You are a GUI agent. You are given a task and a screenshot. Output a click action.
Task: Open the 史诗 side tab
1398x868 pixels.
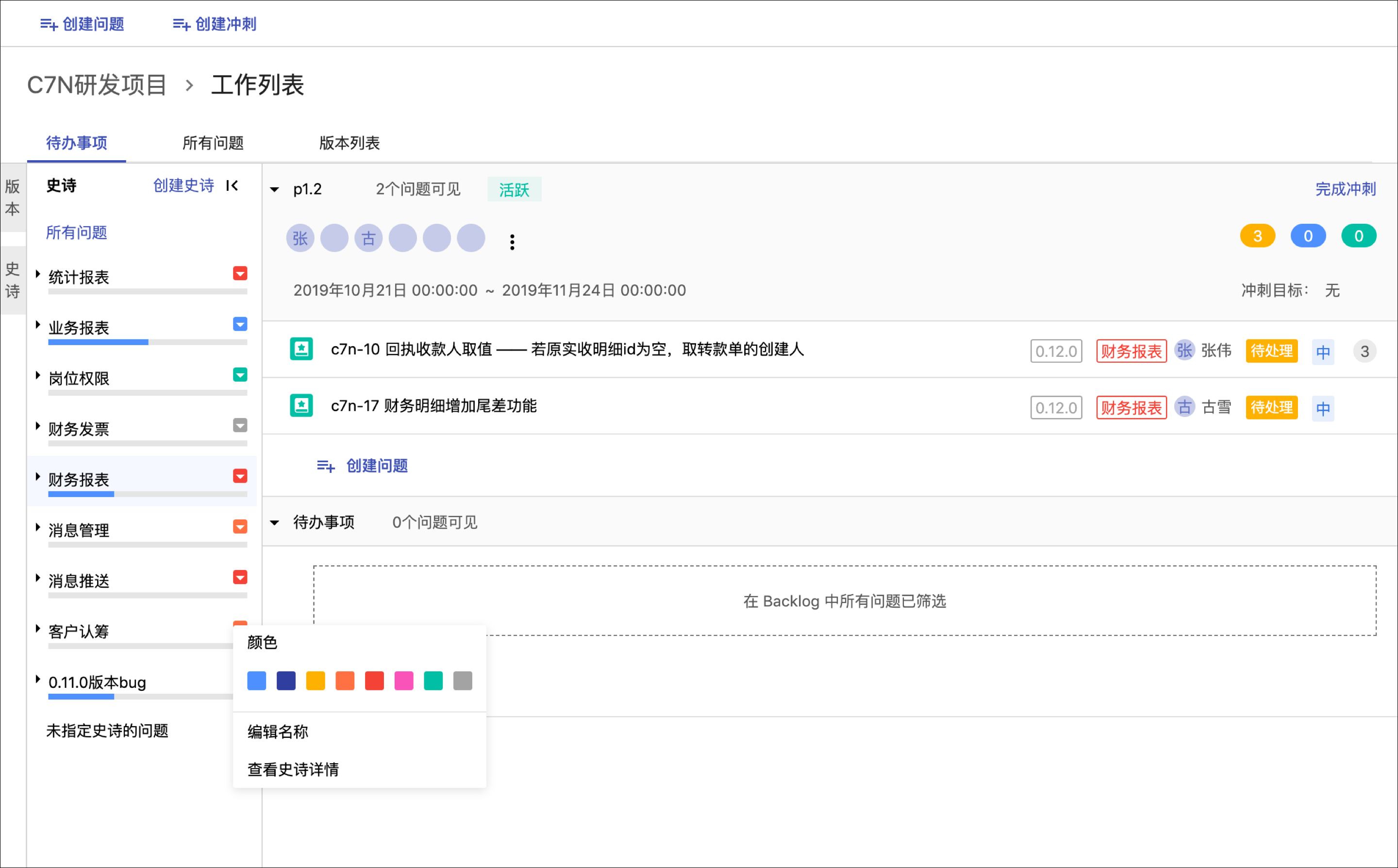tap(13, 280)
